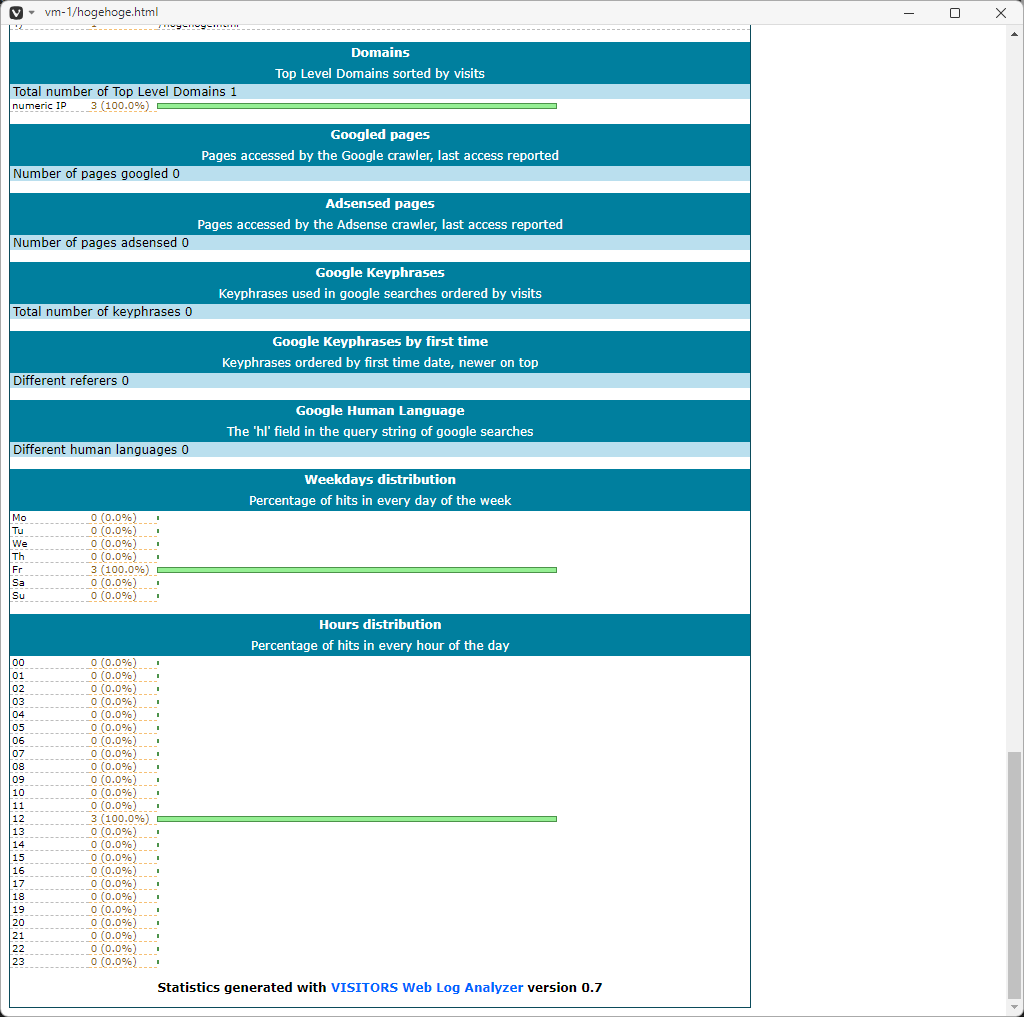Click 'Percentage of hits in every day' subtitle
Image resolution: width=1024 pixels, height=1017 pixels.
pyautogui.click(x=380, y=500)
